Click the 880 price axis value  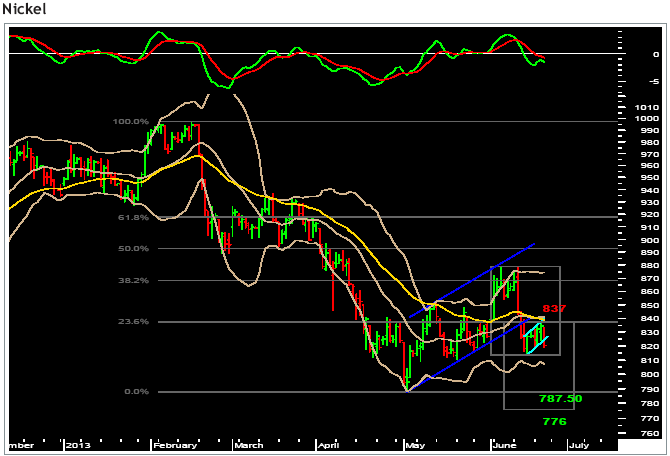(x=649, y=265)
